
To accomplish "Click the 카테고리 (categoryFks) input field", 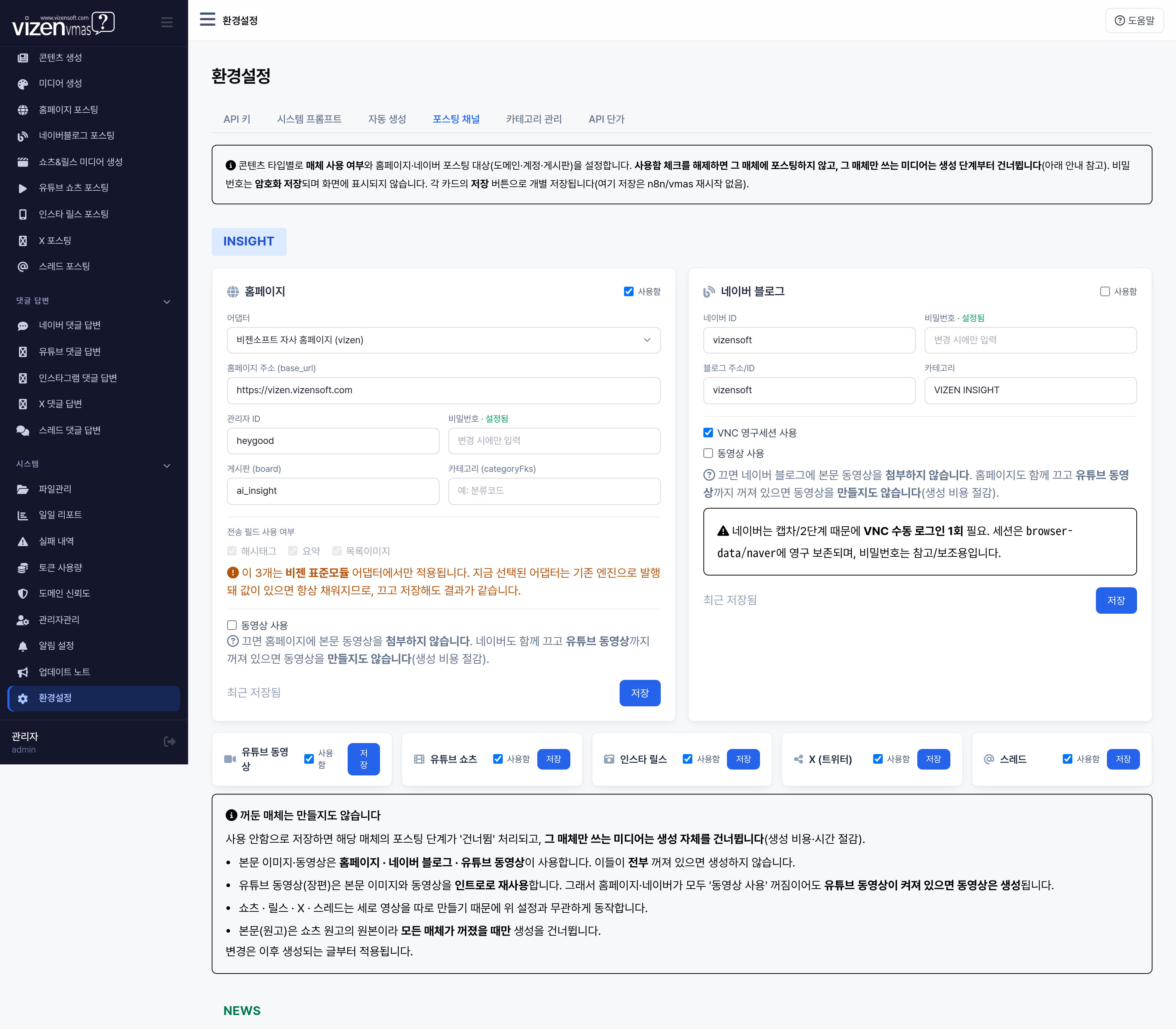I will tap(554, 491).
